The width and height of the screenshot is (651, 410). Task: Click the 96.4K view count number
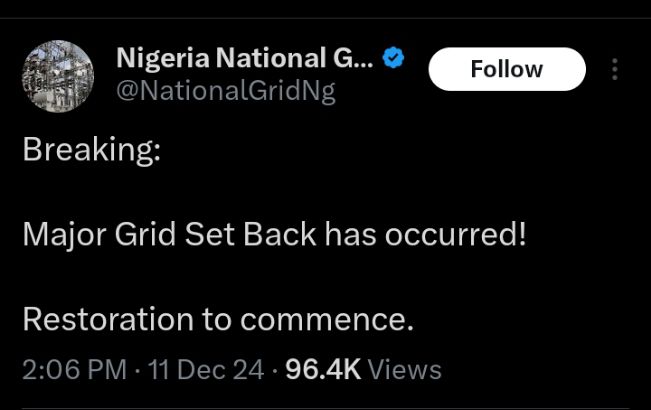[x=322, y=369]
